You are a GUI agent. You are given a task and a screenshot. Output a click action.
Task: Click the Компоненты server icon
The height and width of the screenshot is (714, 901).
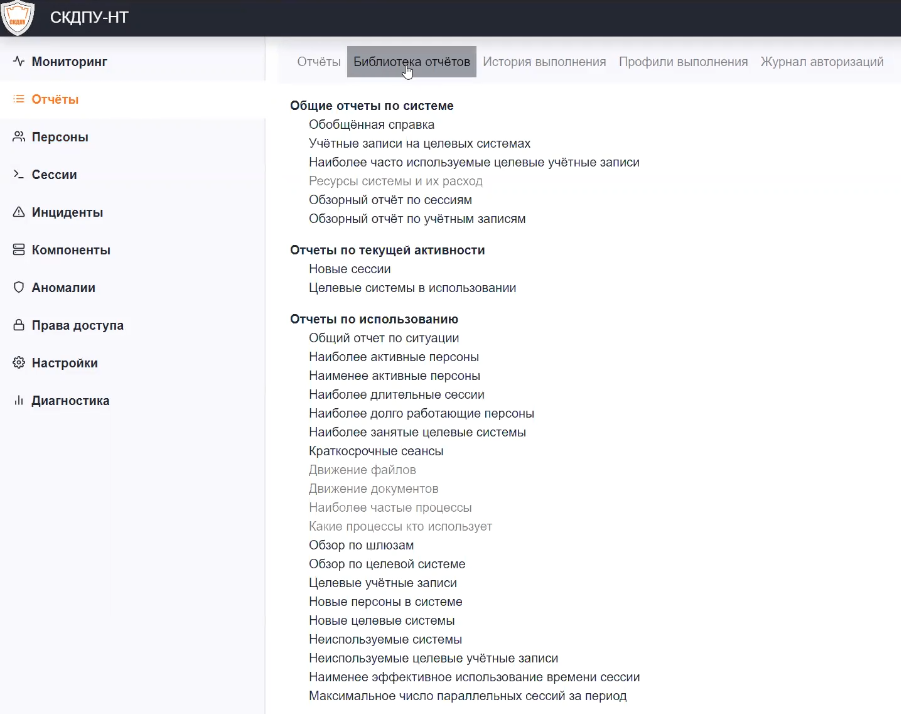[x=18, y=250]
